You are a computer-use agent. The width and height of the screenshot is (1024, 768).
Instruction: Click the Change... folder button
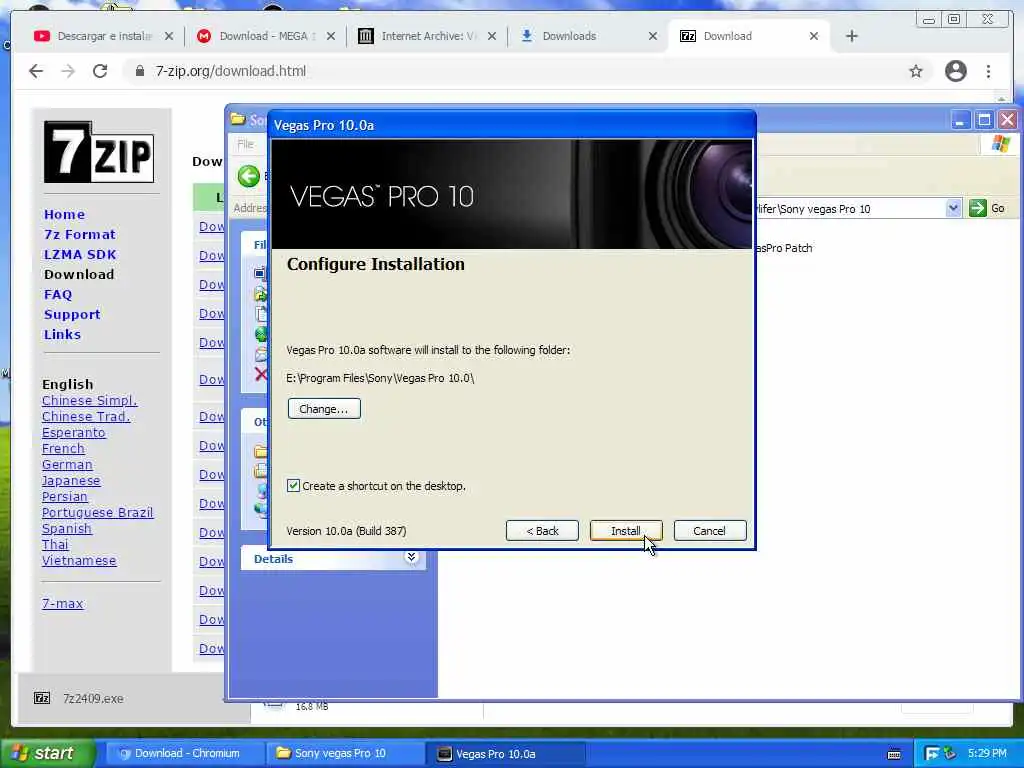tap(324, 409)
